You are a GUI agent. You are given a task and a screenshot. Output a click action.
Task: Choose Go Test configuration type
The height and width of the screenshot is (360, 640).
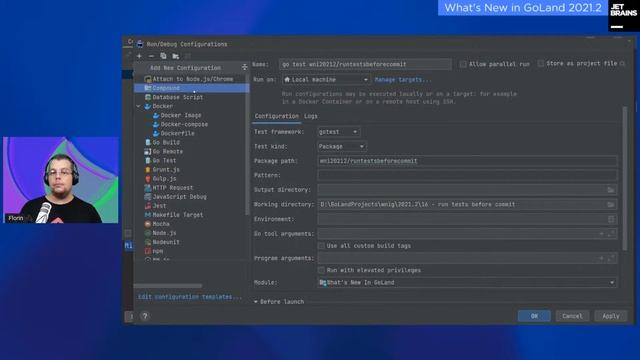coord(164,160)
